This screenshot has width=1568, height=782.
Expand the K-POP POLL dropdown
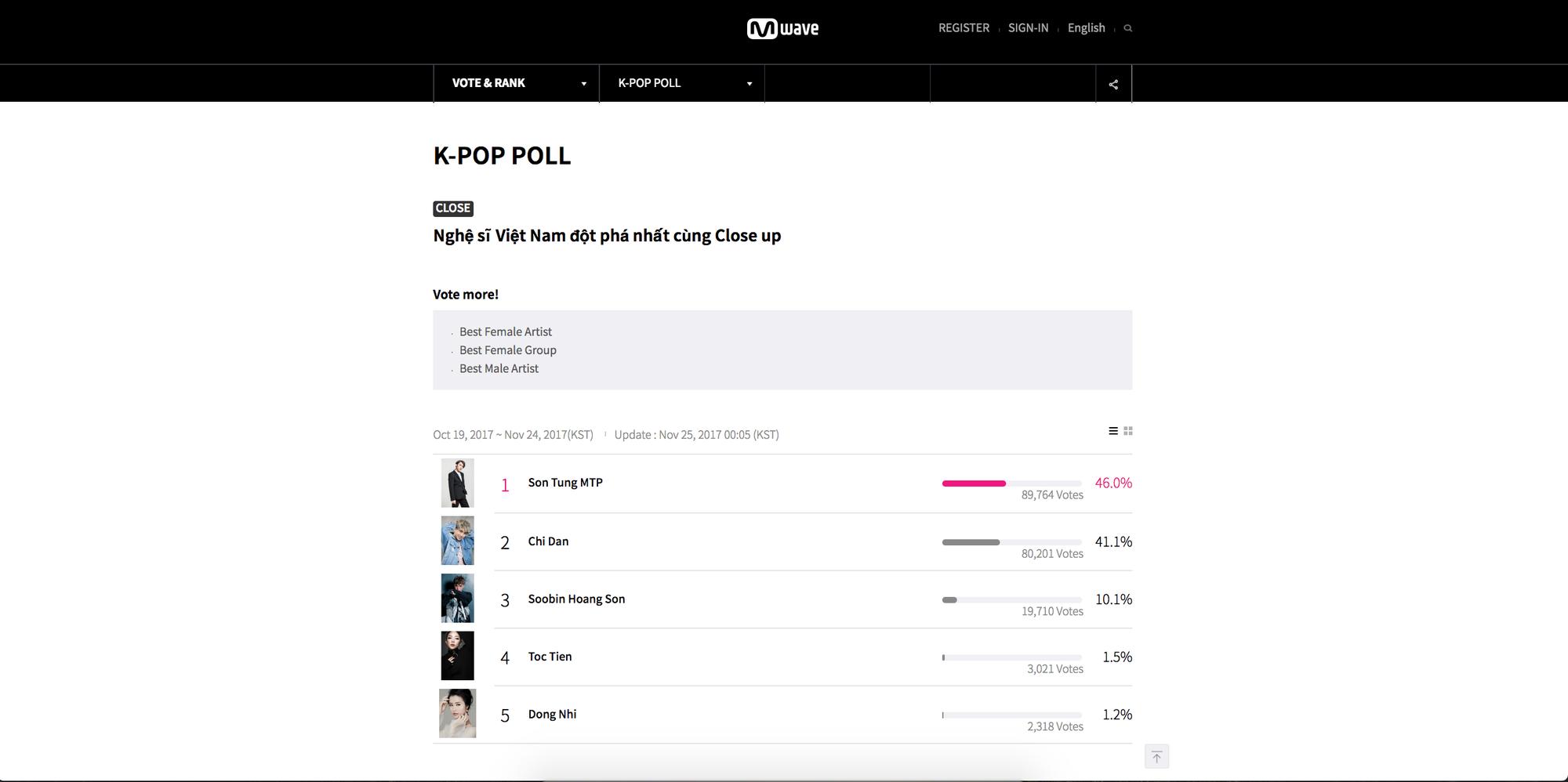coord(682,83)
